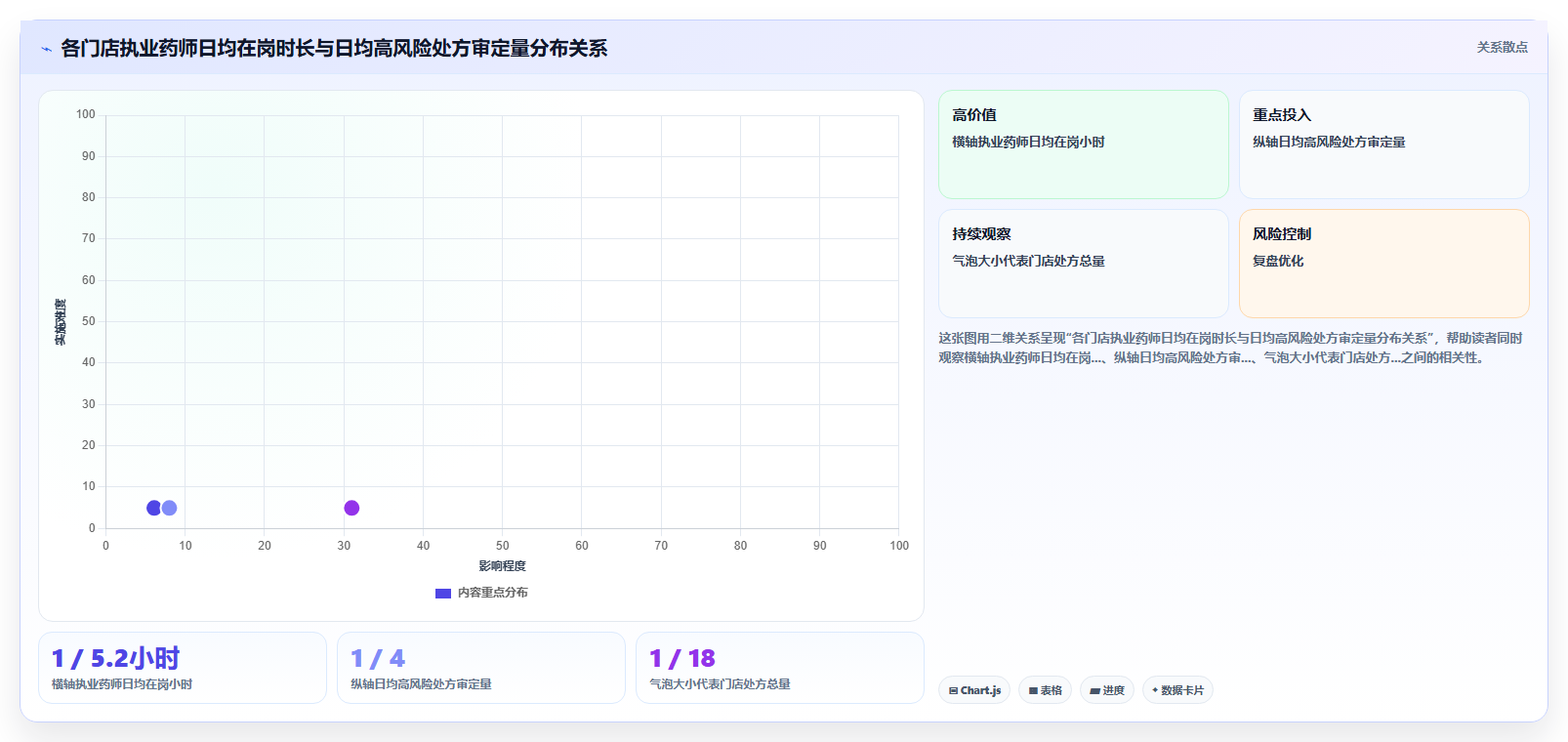Click the 纵轴日均高风险处方审定量 label under 1 / 4
This screenshot has width=1568, height=742.
point(421,684)
